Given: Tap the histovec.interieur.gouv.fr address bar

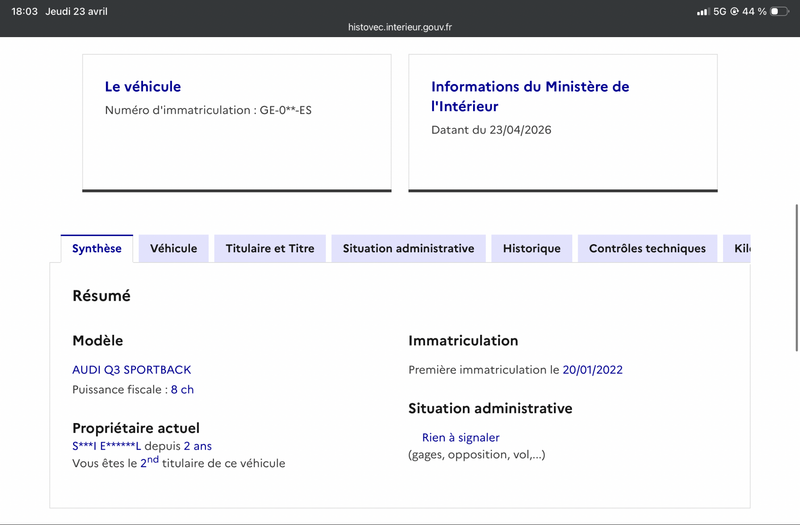Looking at the screenshot, I should [400, 27].
